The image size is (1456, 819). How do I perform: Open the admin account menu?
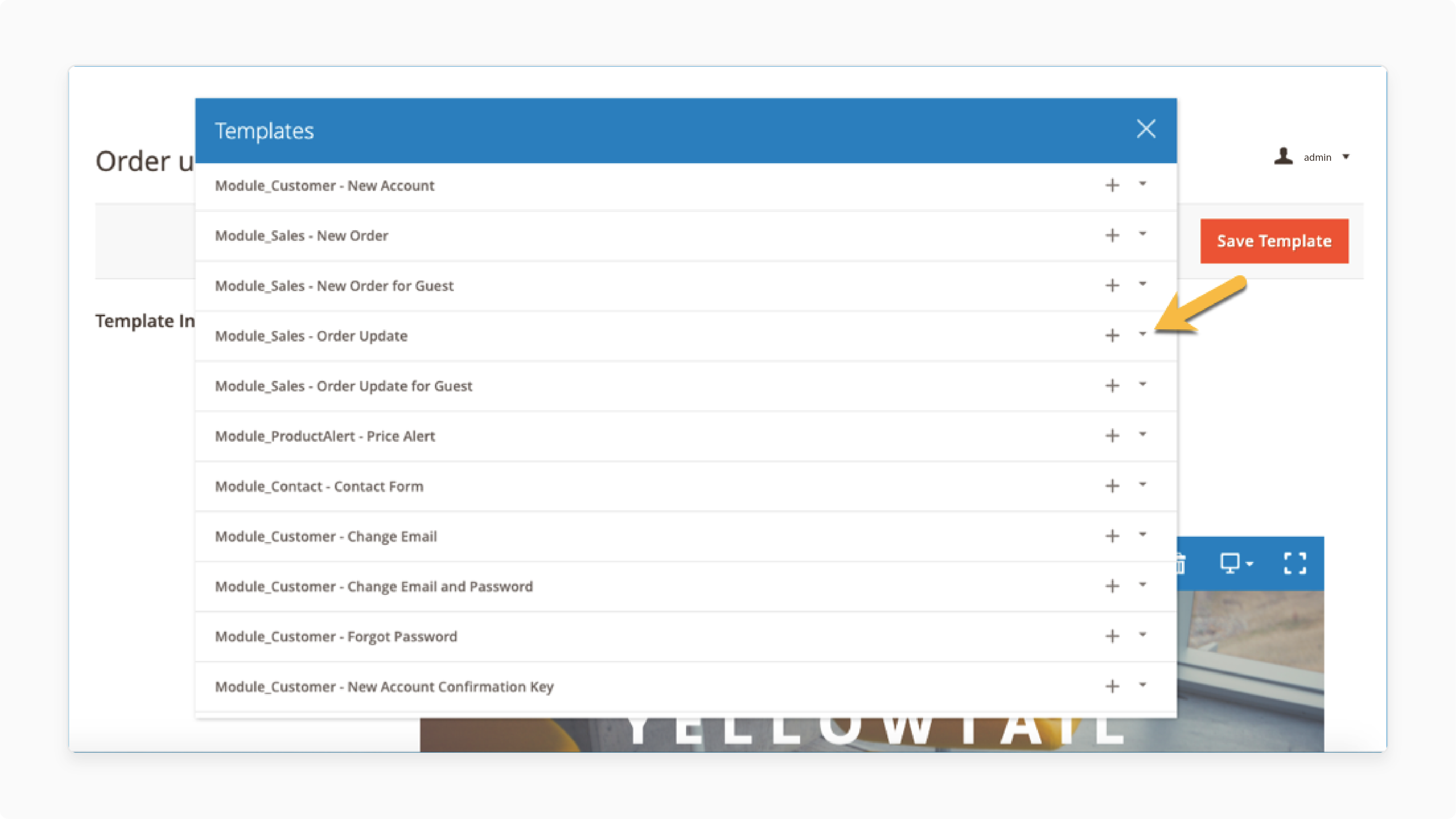(1326, 157)
